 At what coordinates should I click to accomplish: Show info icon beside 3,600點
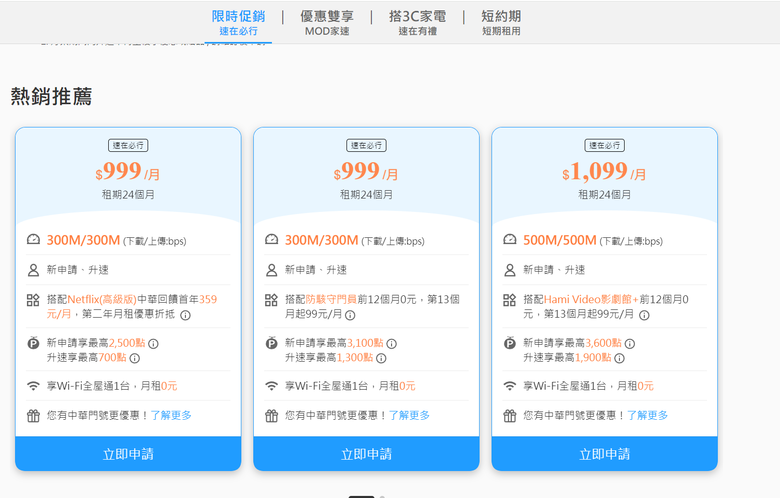[x=630, y=344]
